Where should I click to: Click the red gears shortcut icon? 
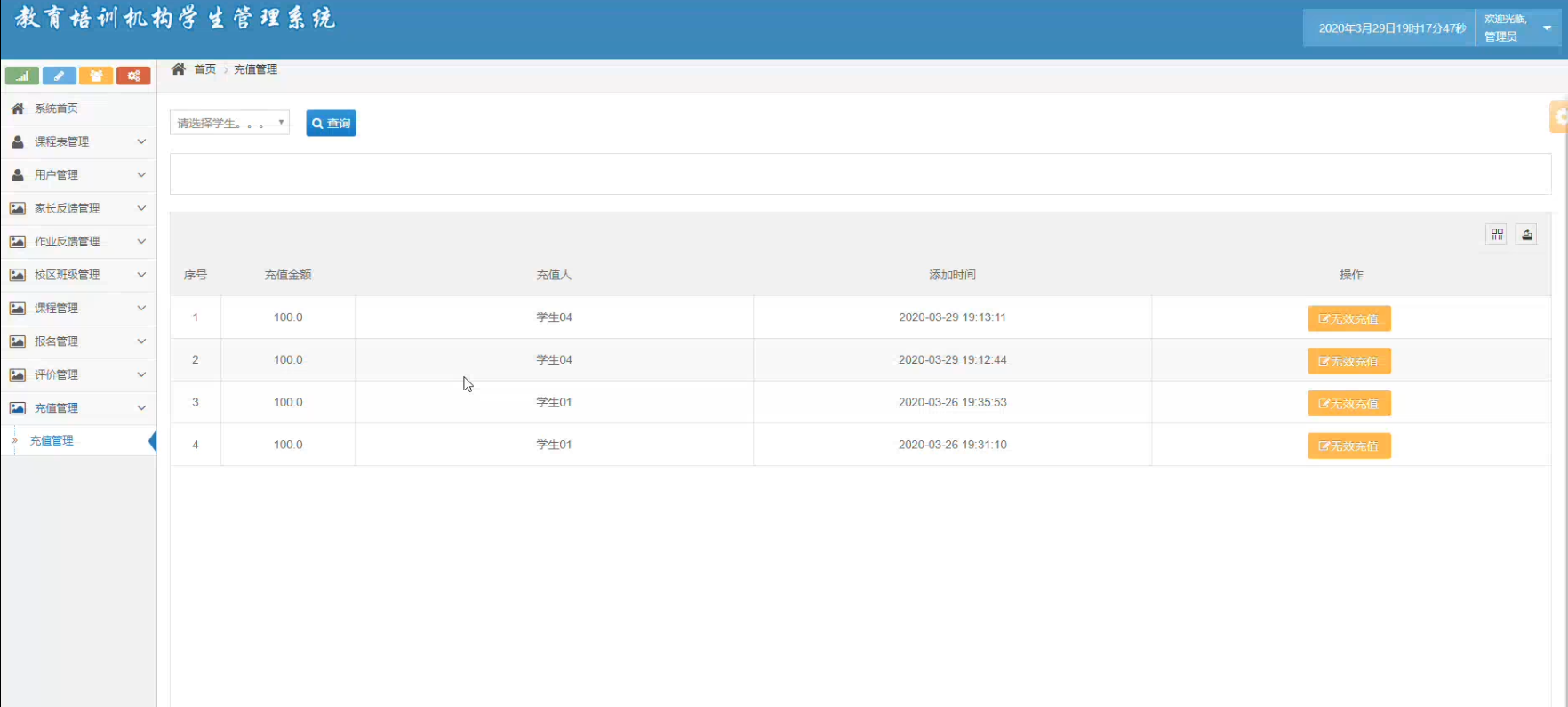pos(133,76)
